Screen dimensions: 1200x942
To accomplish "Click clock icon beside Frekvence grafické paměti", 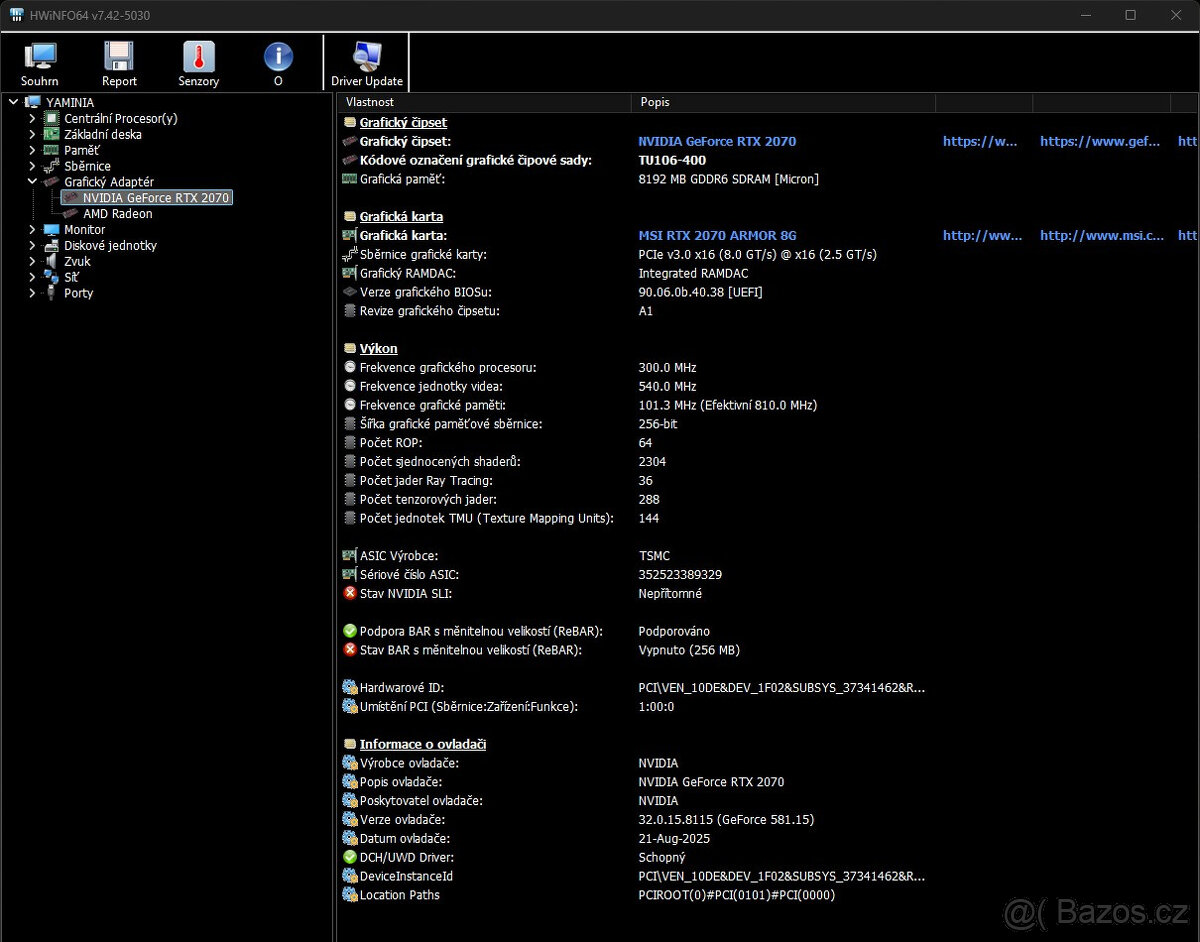I will pyautogui.click(x=350, y=405).
